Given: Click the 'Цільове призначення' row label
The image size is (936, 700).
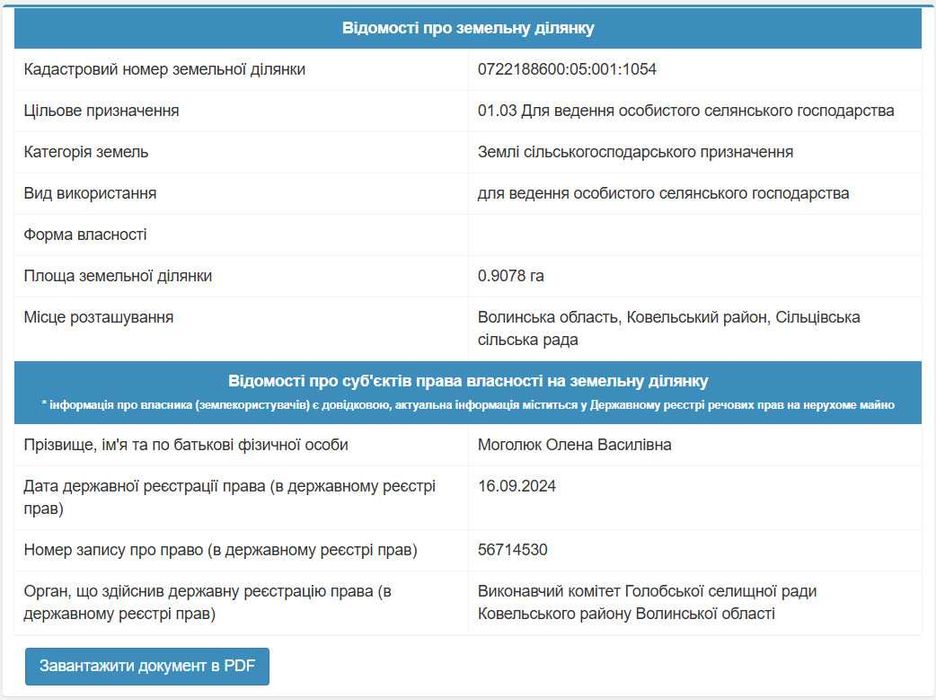Looking at the screenshot, I should point(102,110).
